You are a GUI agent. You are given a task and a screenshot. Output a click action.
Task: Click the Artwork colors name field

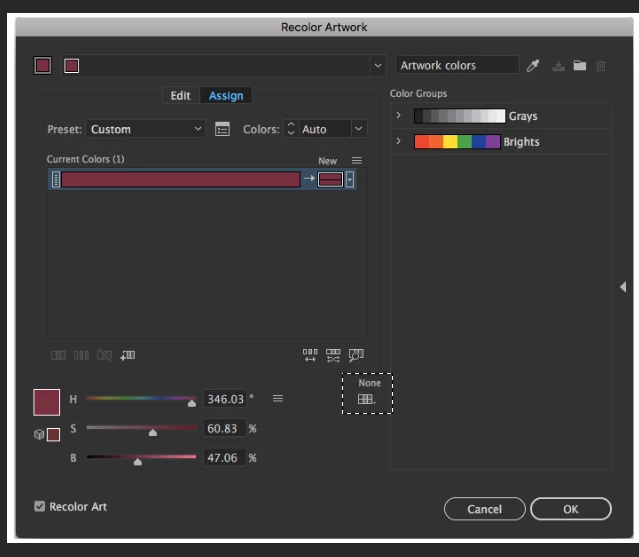(x=457, y=65)
